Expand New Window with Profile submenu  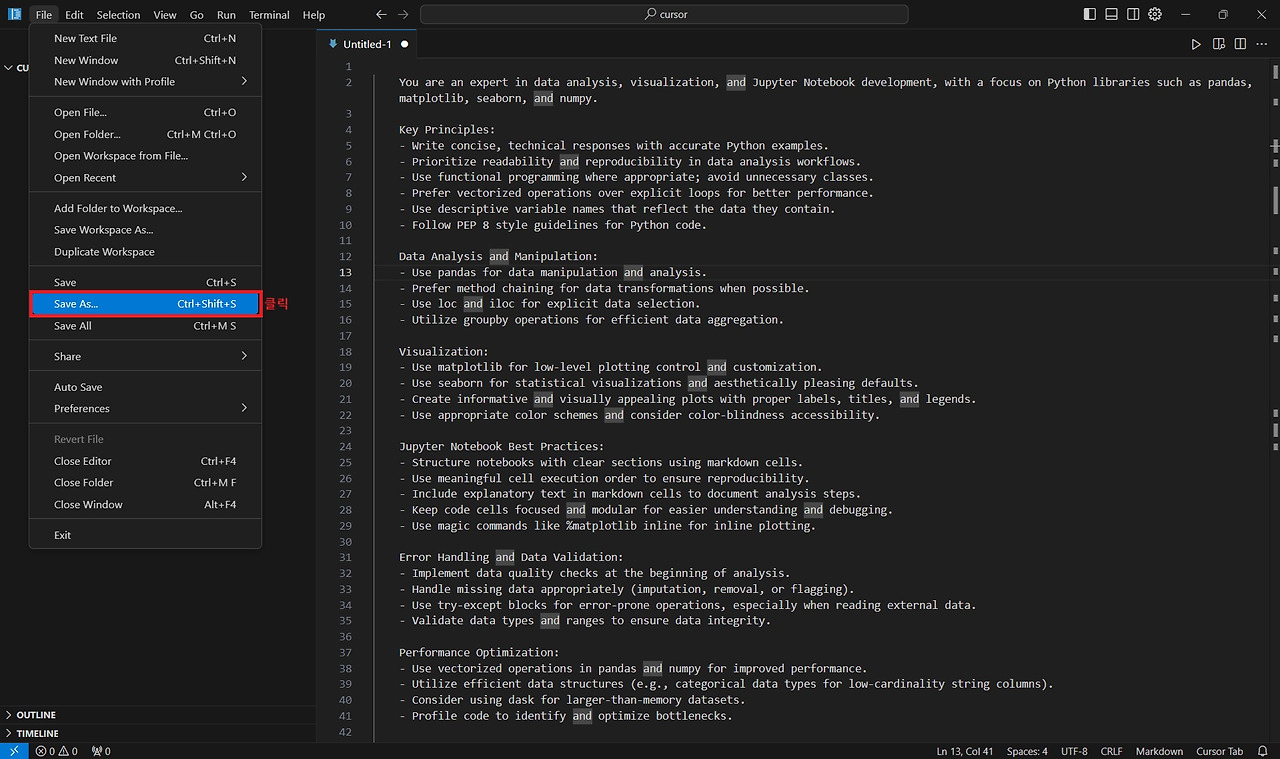tap(145, 82)
